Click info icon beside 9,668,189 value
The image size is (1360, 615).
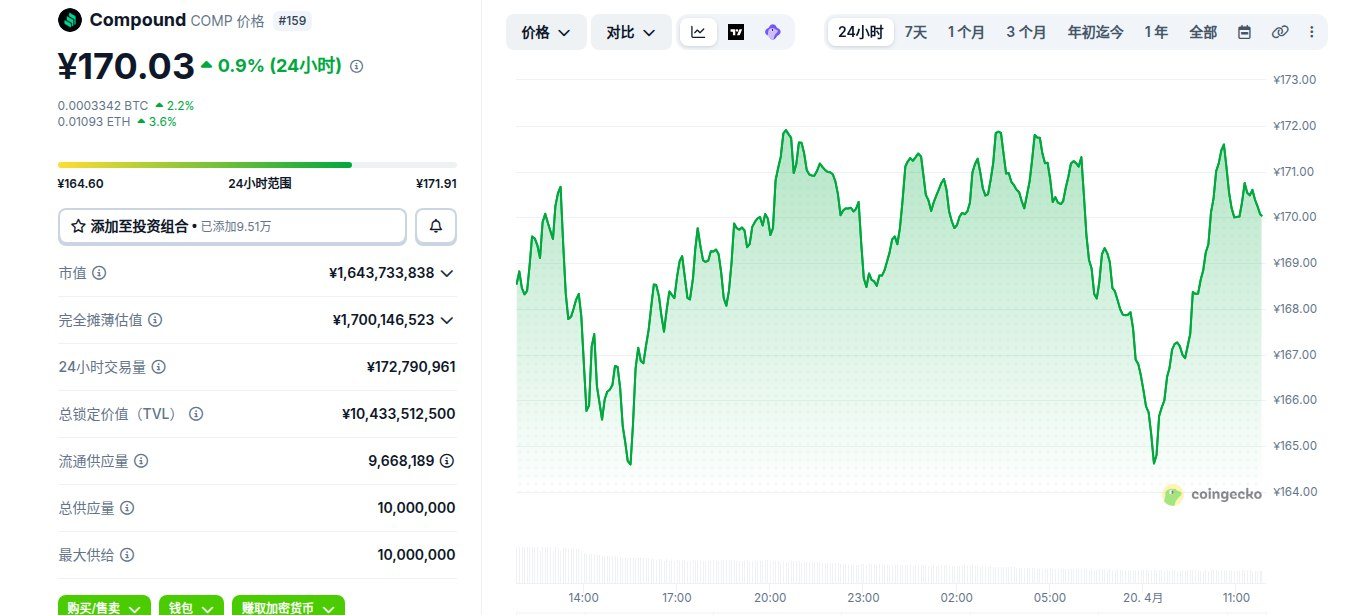tap(447, 461)
